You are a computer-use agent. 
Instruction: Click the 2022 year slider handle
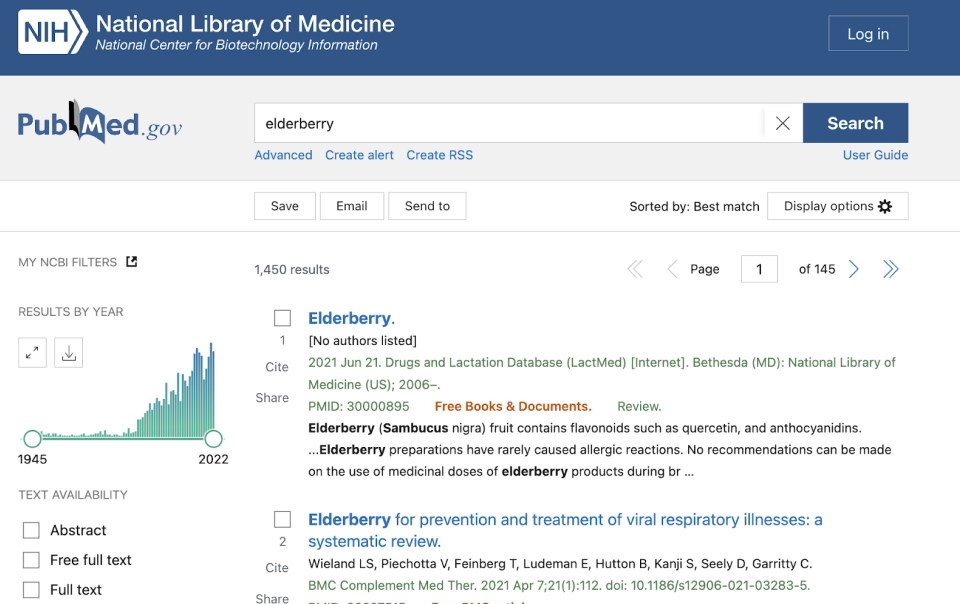213,439
